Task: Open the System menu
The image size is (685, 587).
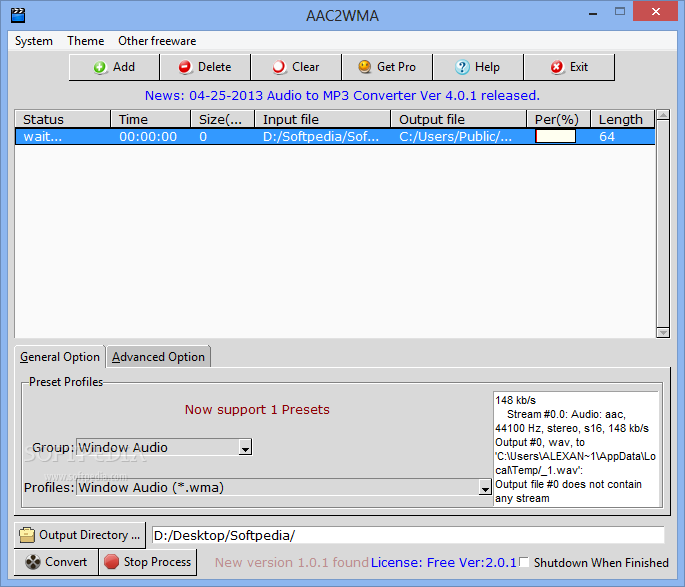Action: (34, 41)
